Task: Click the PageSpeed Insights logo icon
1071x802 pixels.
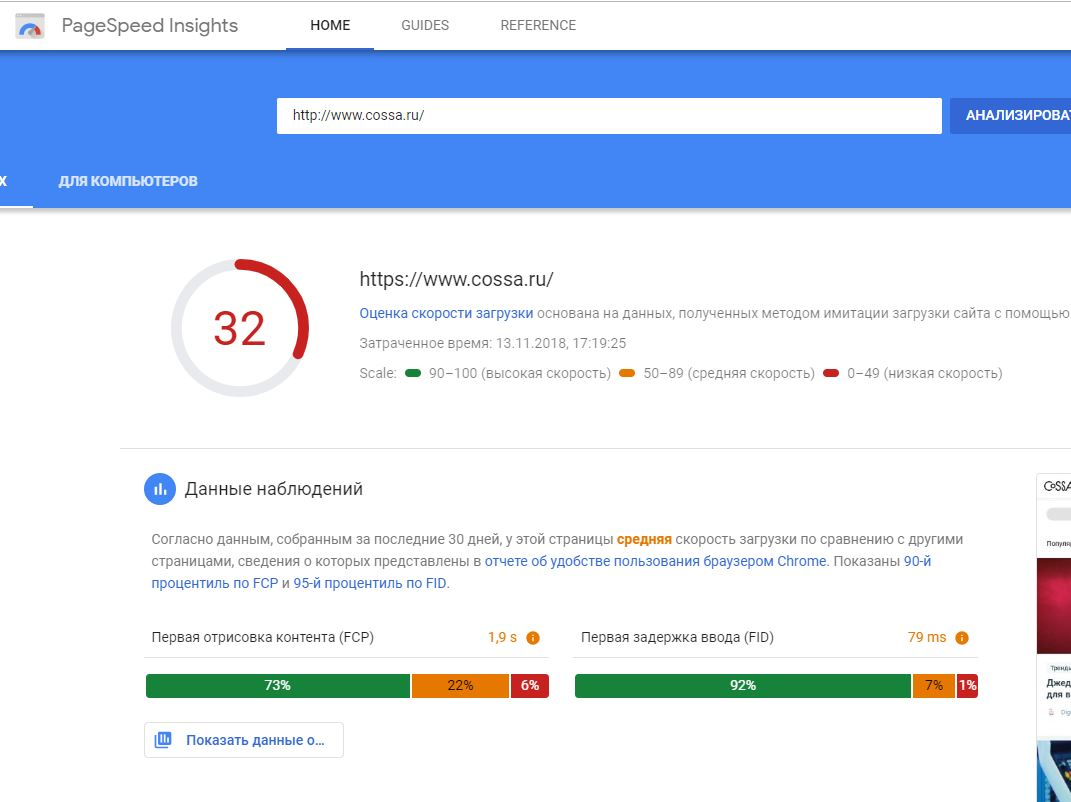Action: 30,26
